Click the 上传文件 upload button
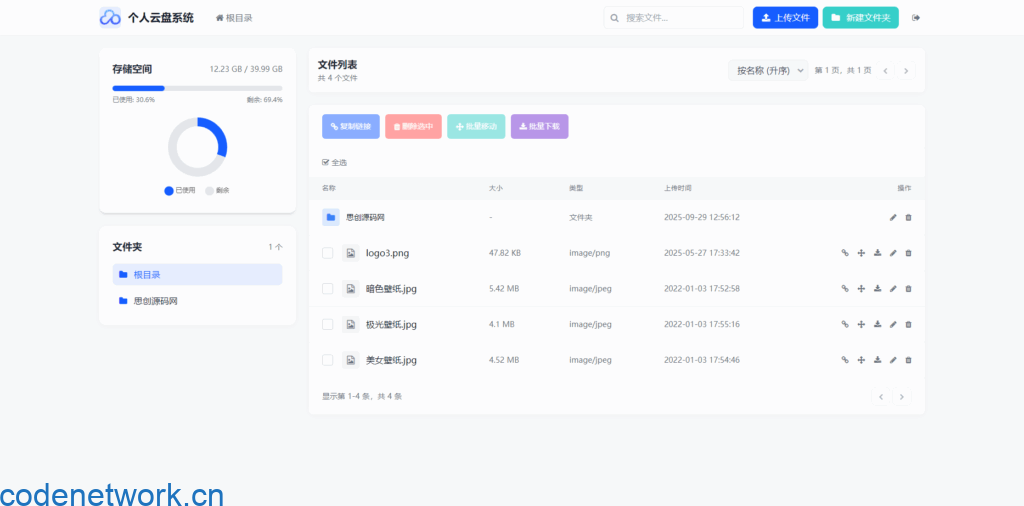1024x506 pixels. click(785, 18)
